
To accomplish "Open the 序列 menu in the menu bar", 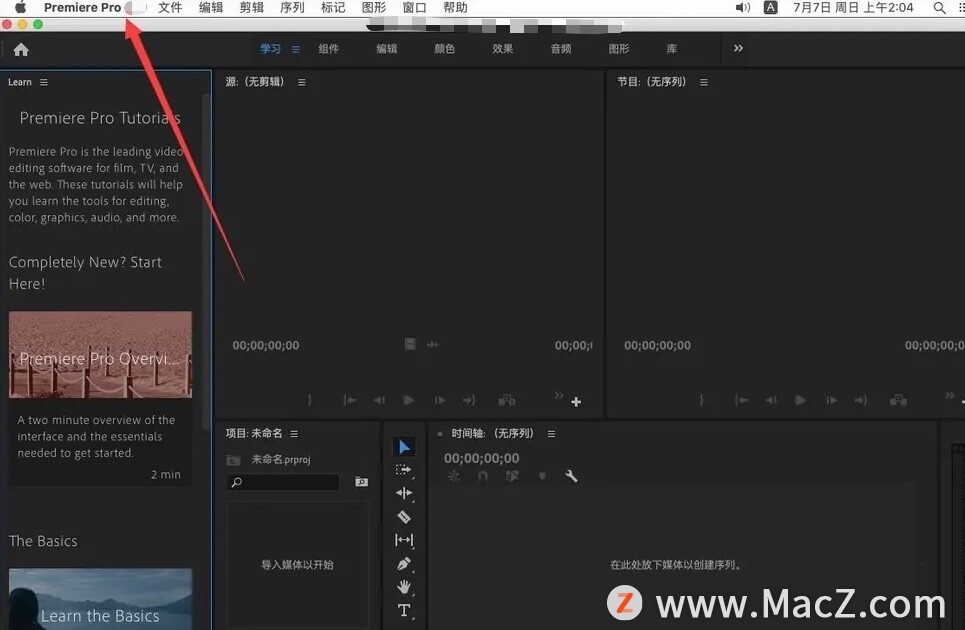I will coord(292,7).
